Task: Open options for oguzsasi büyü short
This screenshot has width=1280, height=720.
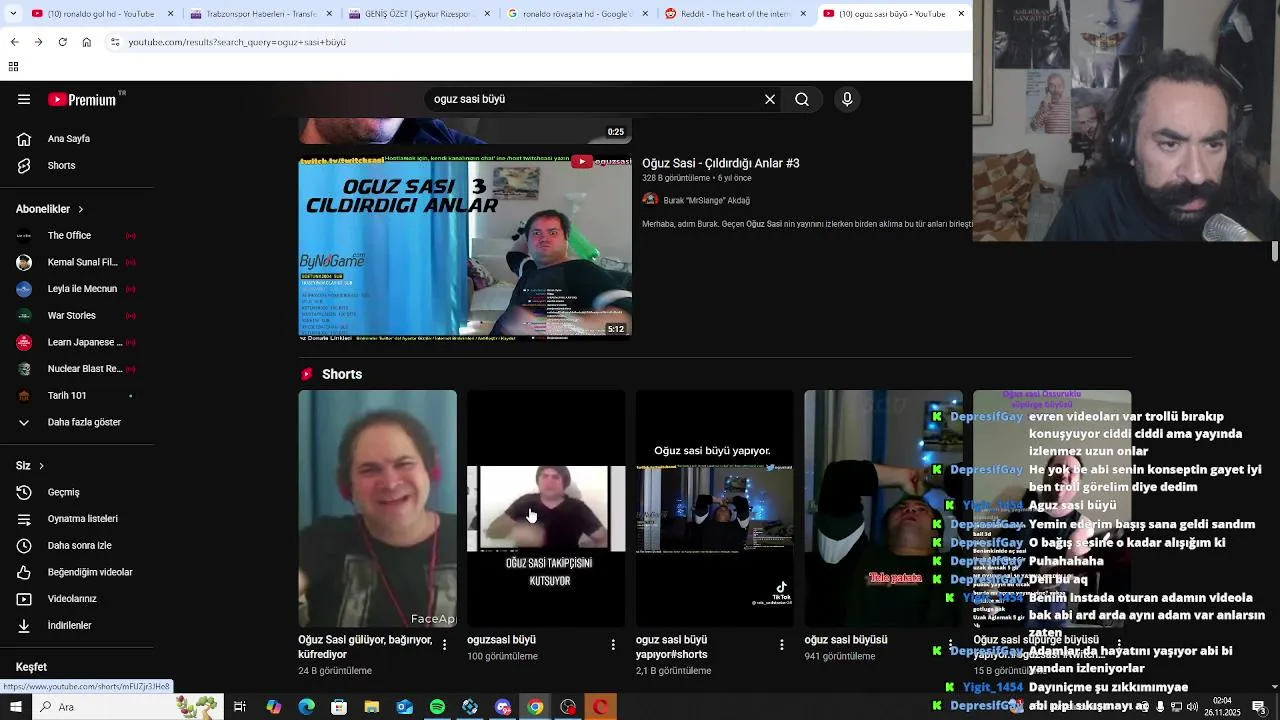Action: coord(613,645)
